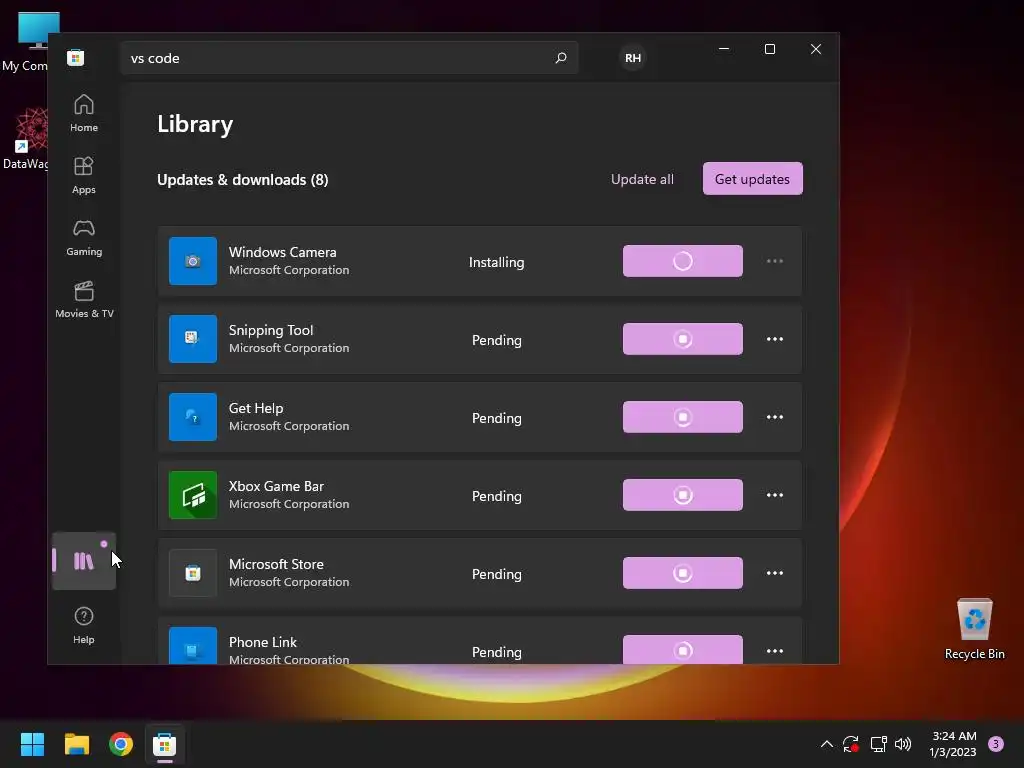
Task: Click Microsoft Store app icon in list
Action: point(193,573)
